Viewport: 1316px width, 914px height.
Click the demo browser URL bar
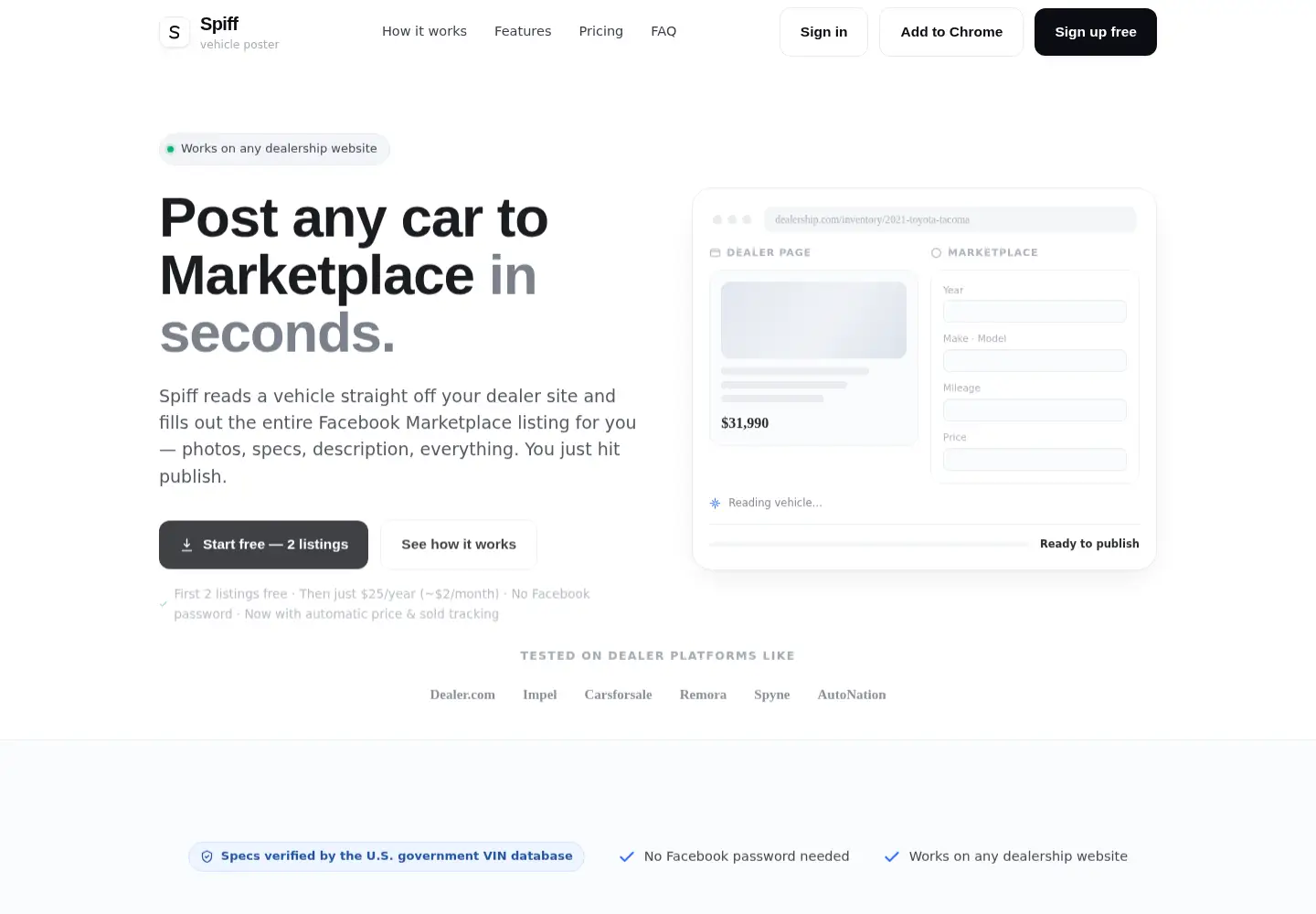[950, 219]
